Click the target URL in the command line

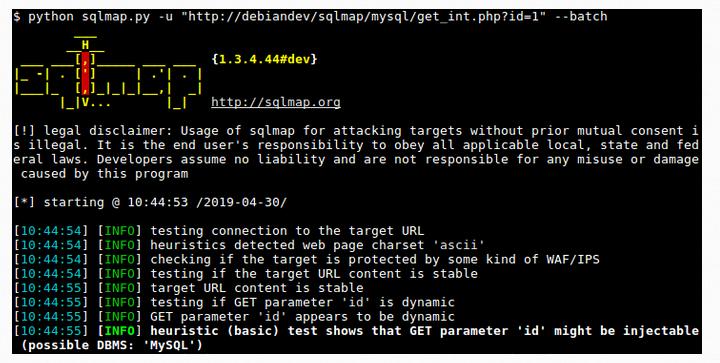[363, 17]
